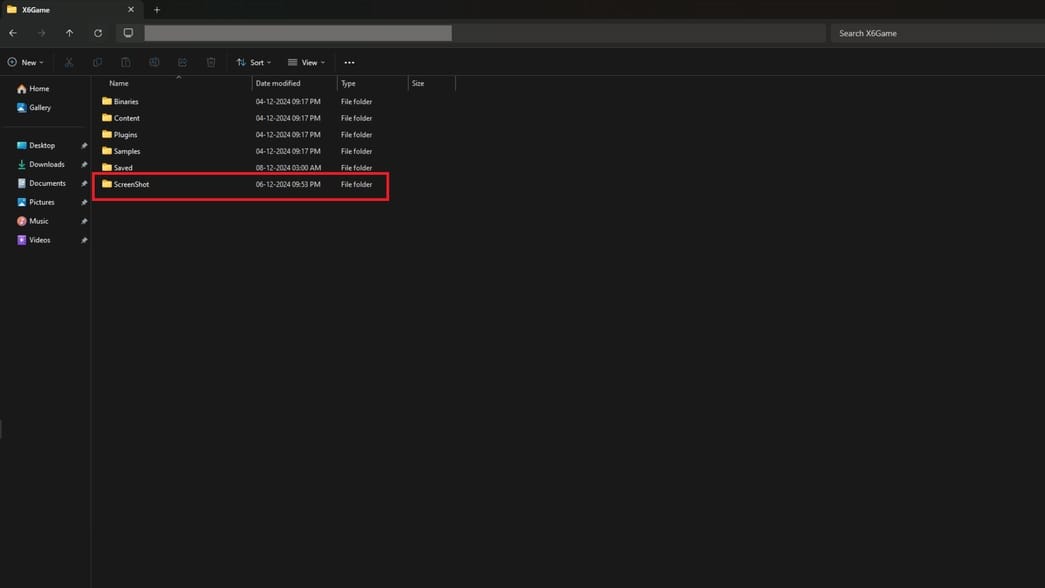
Task: Open the See more ellipsis menu
Action: coord(349,62)
